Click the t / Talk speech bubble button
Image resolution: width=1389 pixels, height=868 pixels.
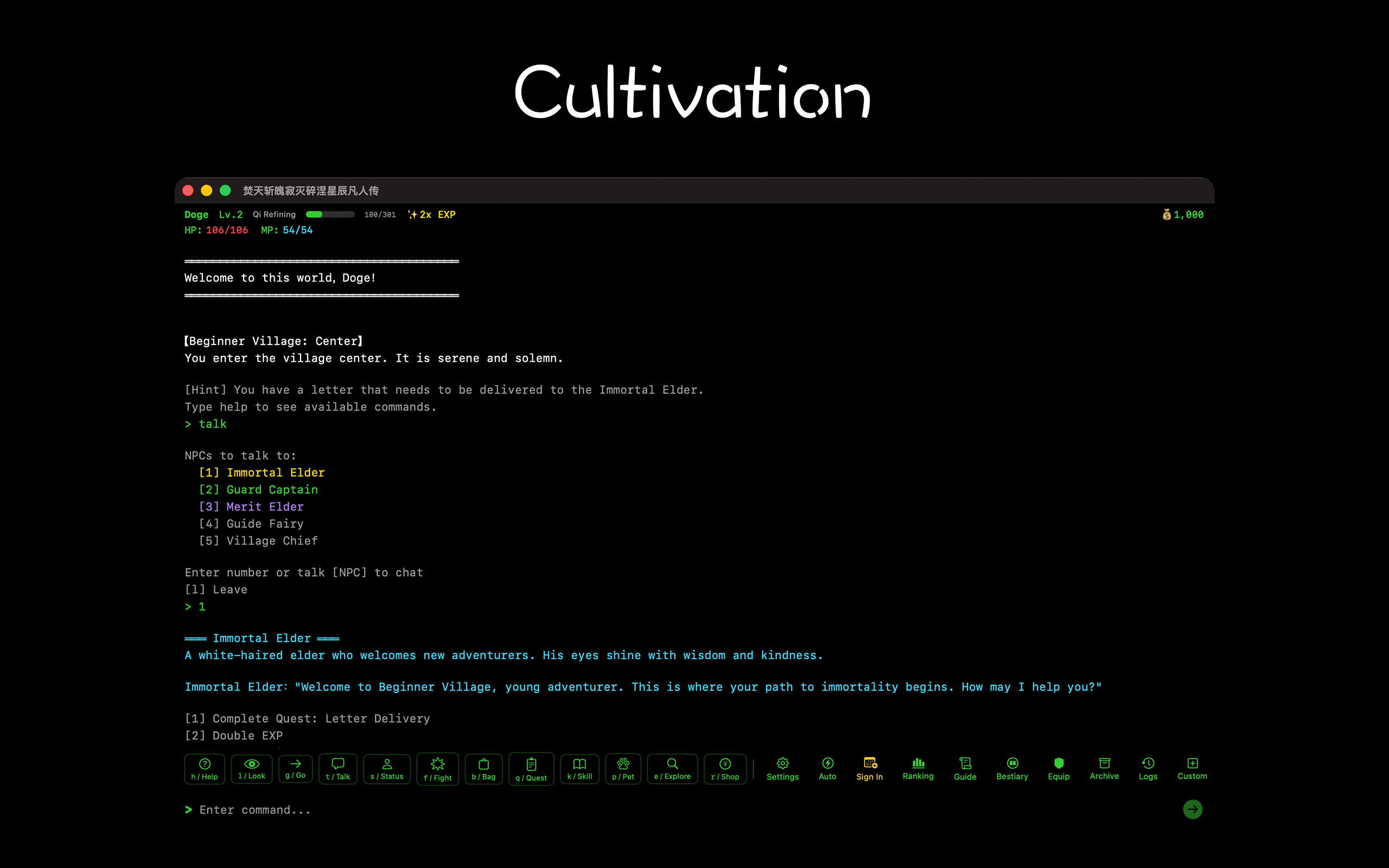point(338,769)
